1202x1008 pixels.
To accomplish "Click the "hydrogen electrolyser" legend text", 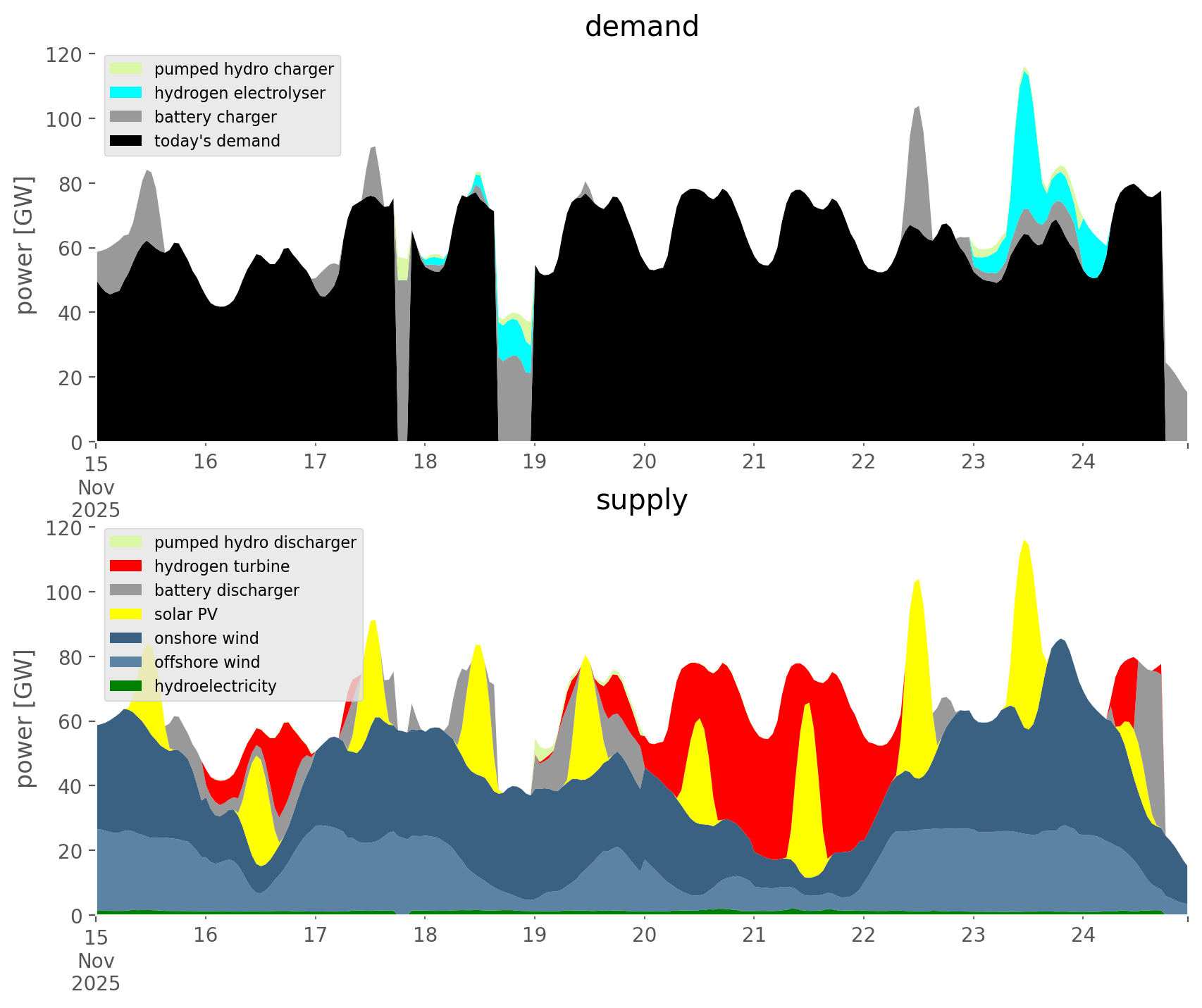I will [240, 93].
